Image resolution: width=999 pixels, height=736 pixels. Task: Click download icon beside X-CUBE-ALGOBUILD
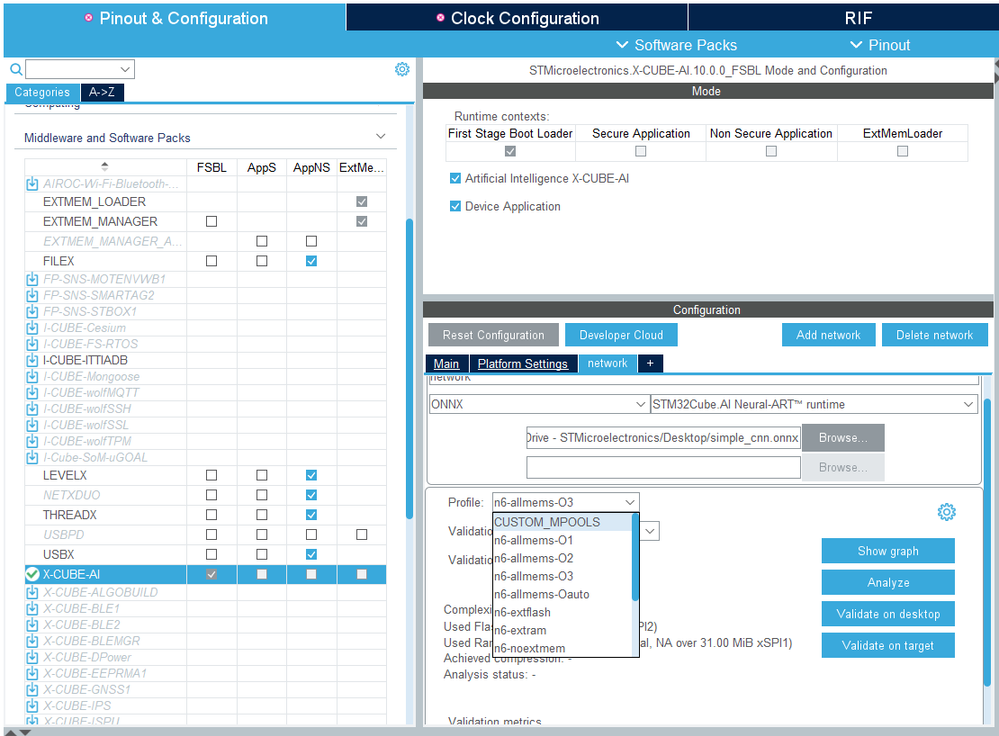pyautogui.click(x=32, y=593)
